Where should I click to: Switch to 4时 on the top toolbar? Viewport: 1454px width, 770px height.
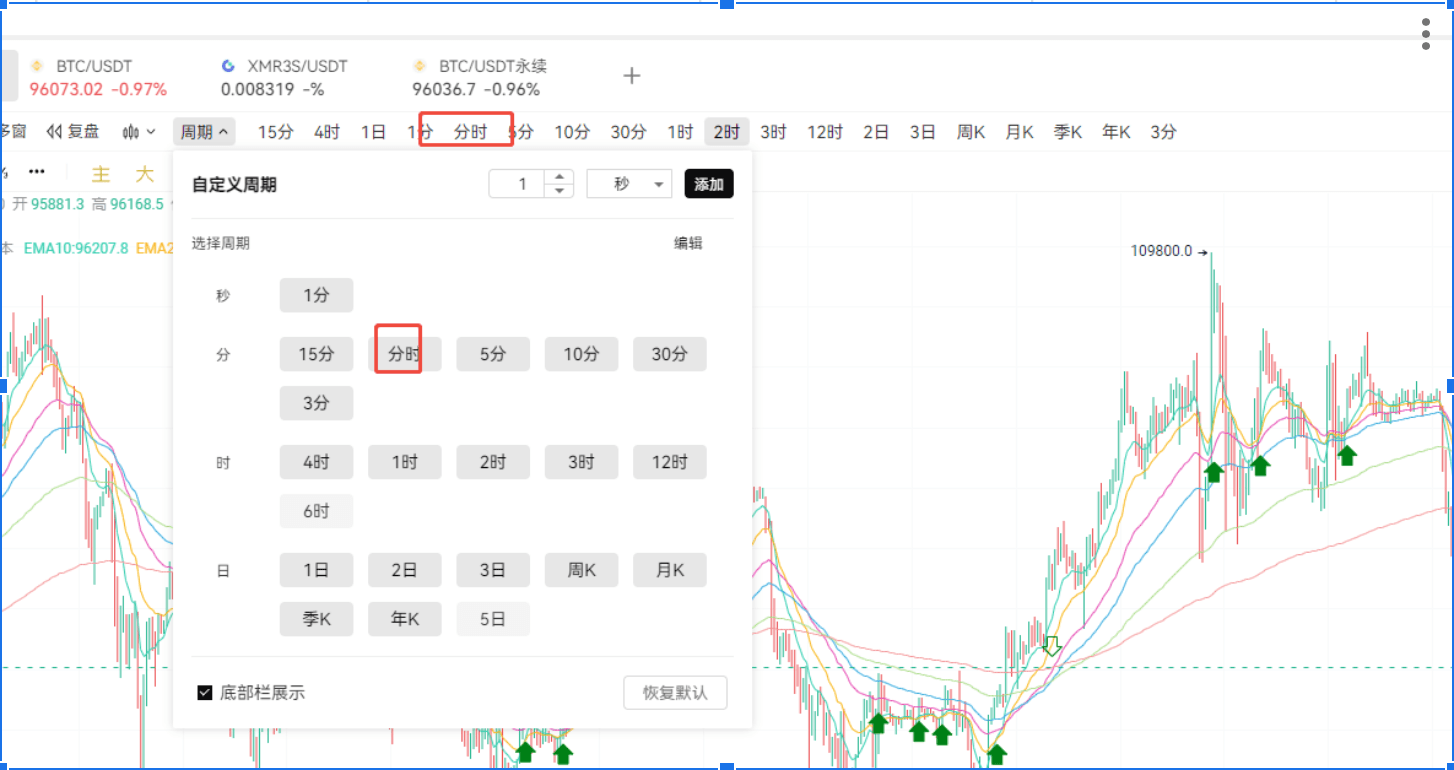click(x=327, y=131)
